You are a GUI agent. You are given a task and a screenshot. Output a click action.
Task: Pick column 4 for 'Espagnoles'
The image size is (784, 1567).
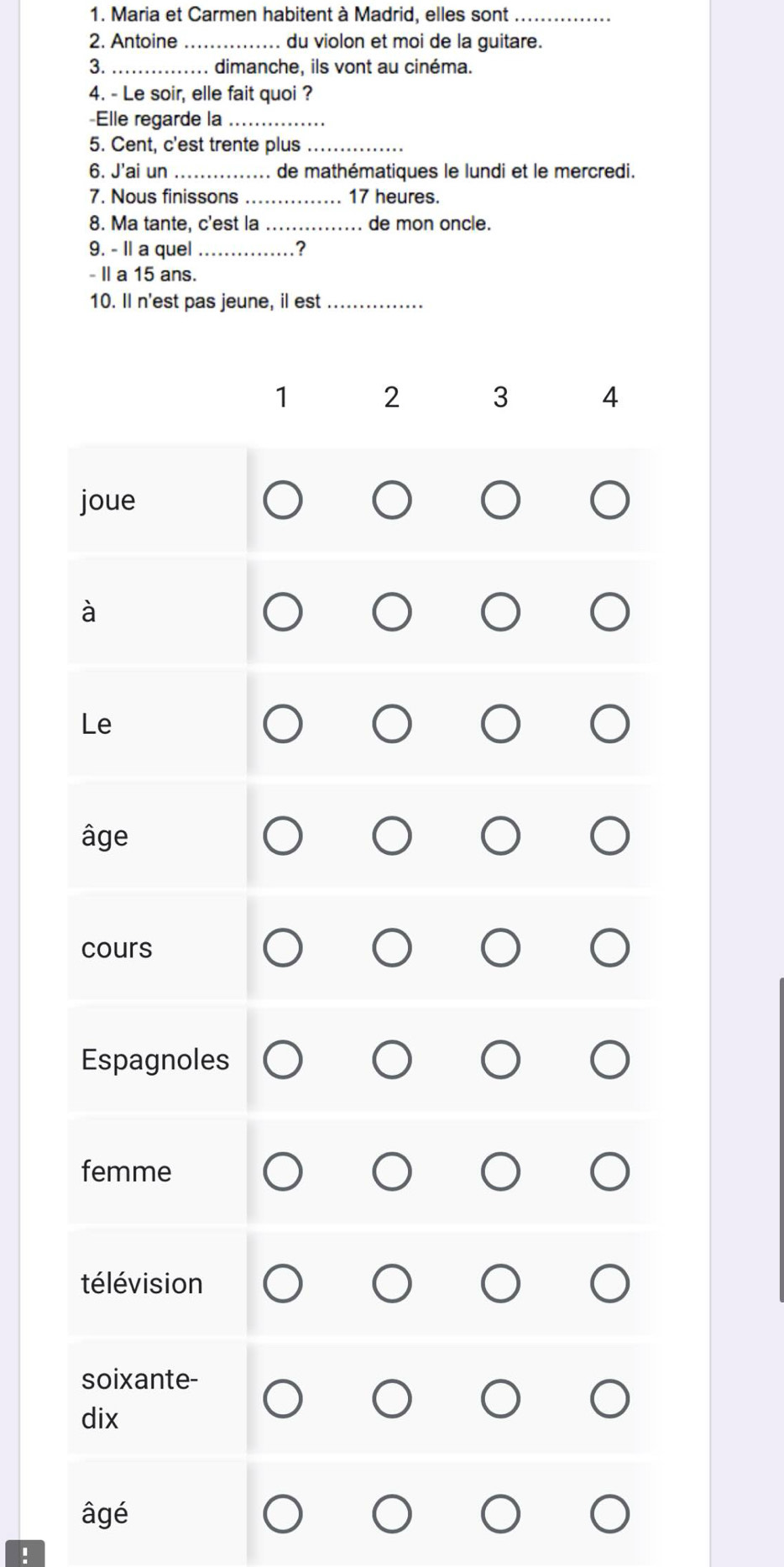[x=610, y=1060]
